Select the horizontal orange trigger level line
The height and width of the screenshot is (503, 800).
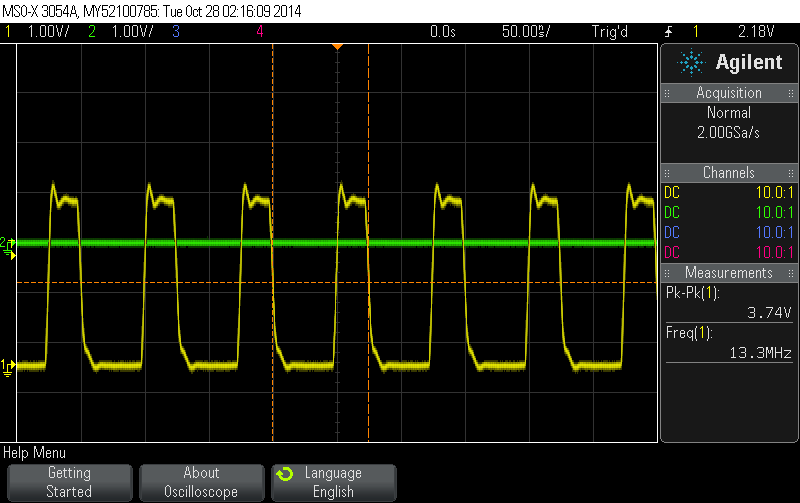(337, 282)
